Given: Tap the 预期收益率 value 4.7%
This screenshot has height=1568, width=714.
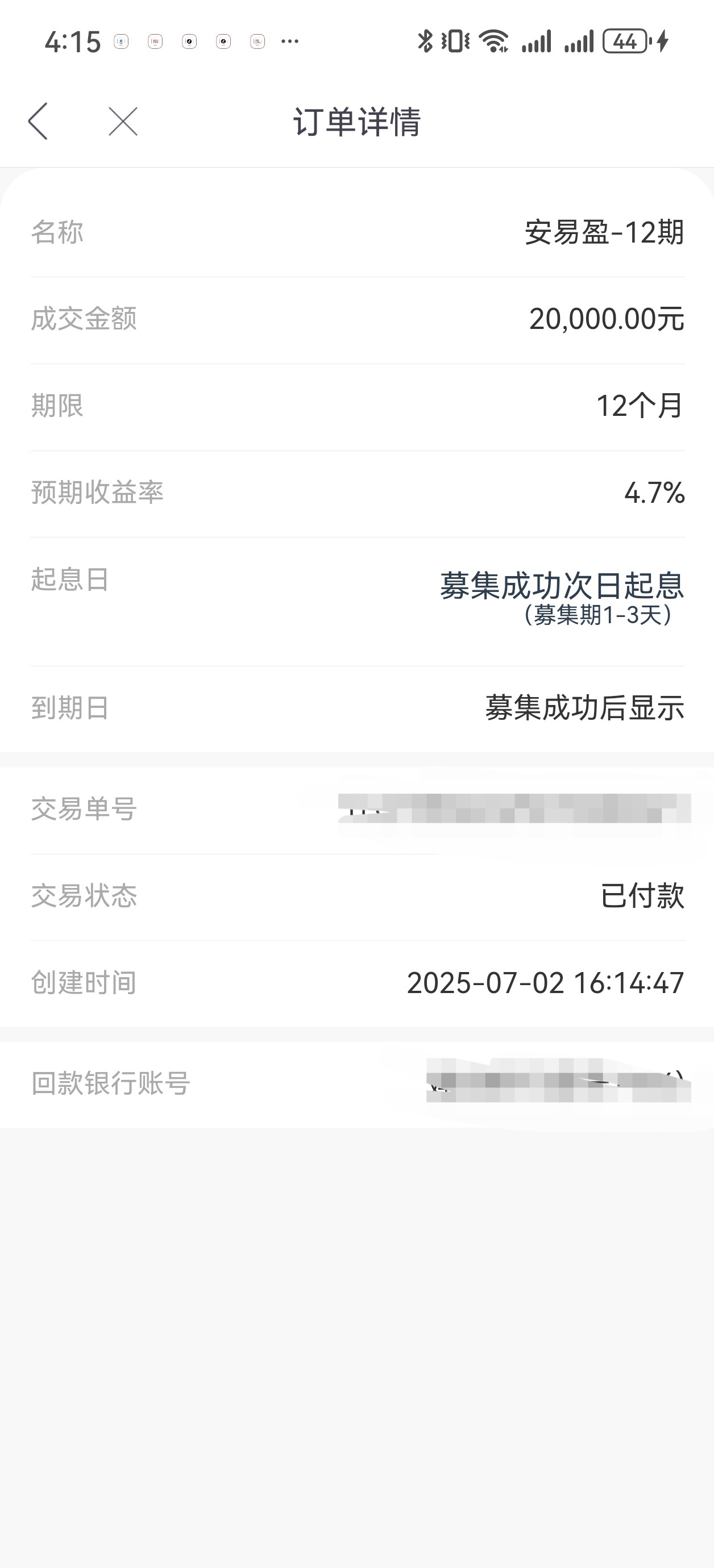Looking at the screenshot, I should [x=654, y=493].
